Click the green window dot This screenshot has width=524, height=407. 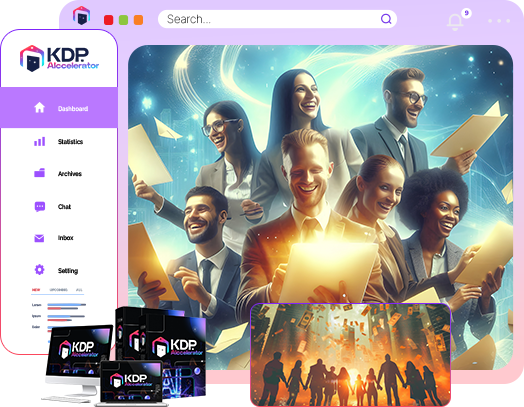123,20
